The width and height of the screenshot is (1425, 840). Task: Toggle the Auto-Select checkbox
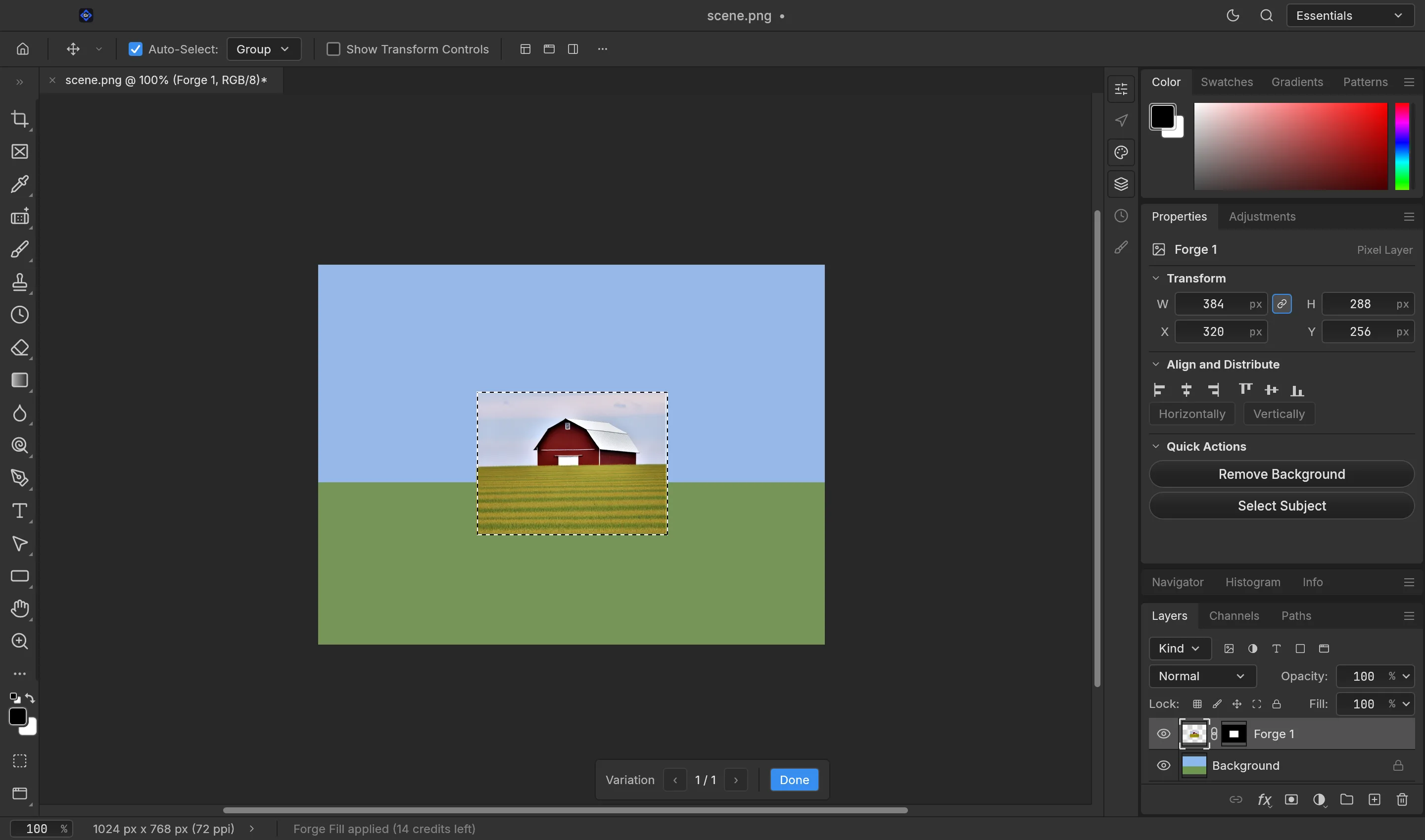(135, 49)
